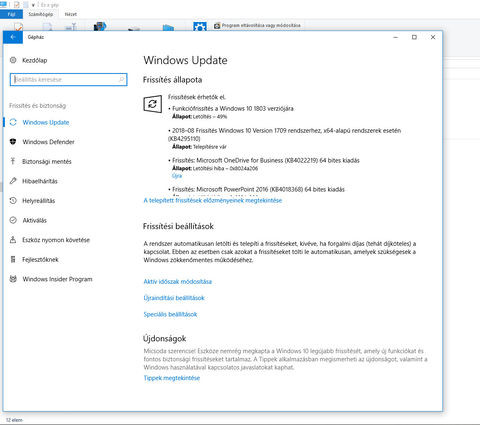Click Windows Insider Program icon

(x=13, y=279)
